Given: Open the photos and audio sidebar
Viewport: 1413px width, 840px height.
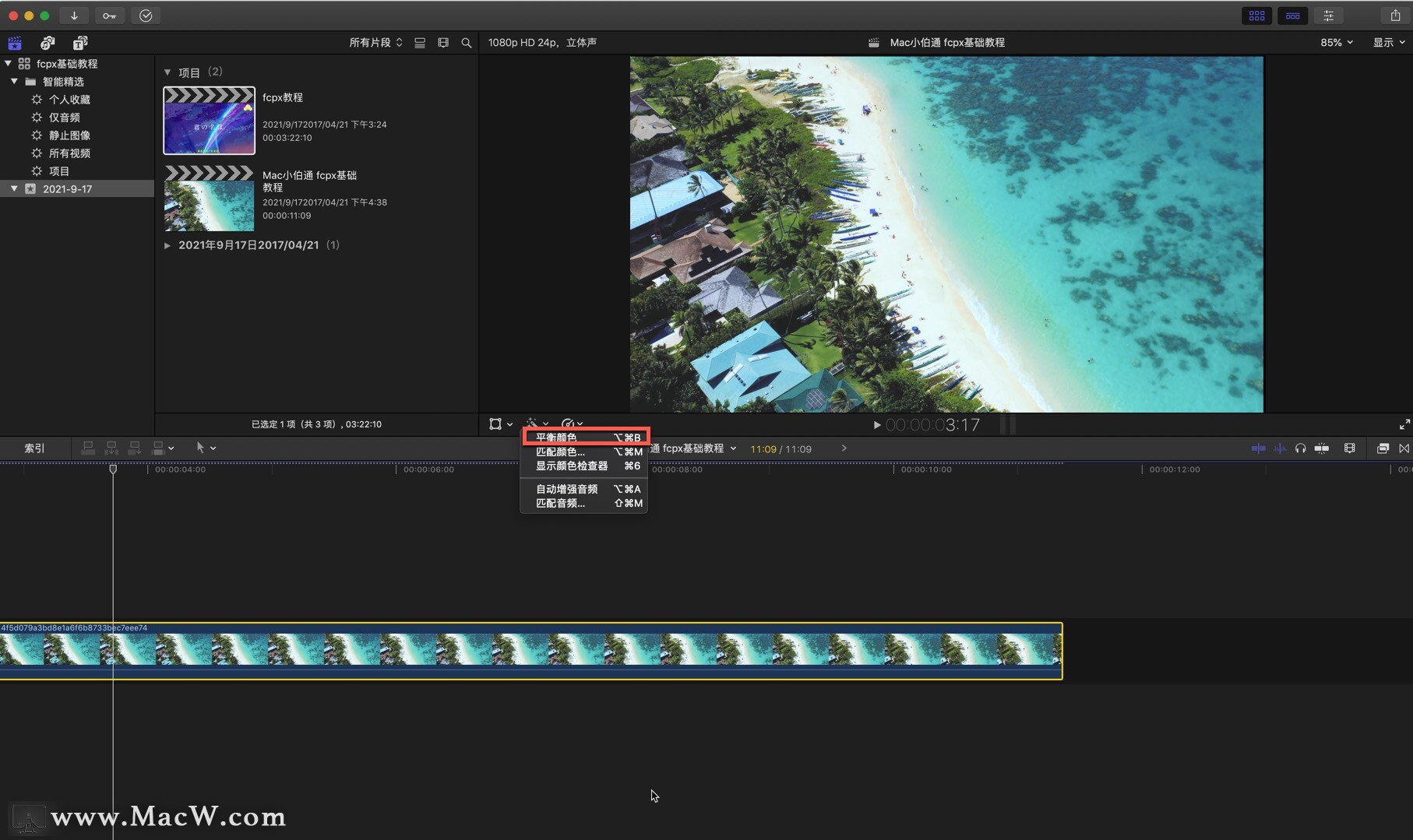Looking at the screenshot, I should point(48,43).
